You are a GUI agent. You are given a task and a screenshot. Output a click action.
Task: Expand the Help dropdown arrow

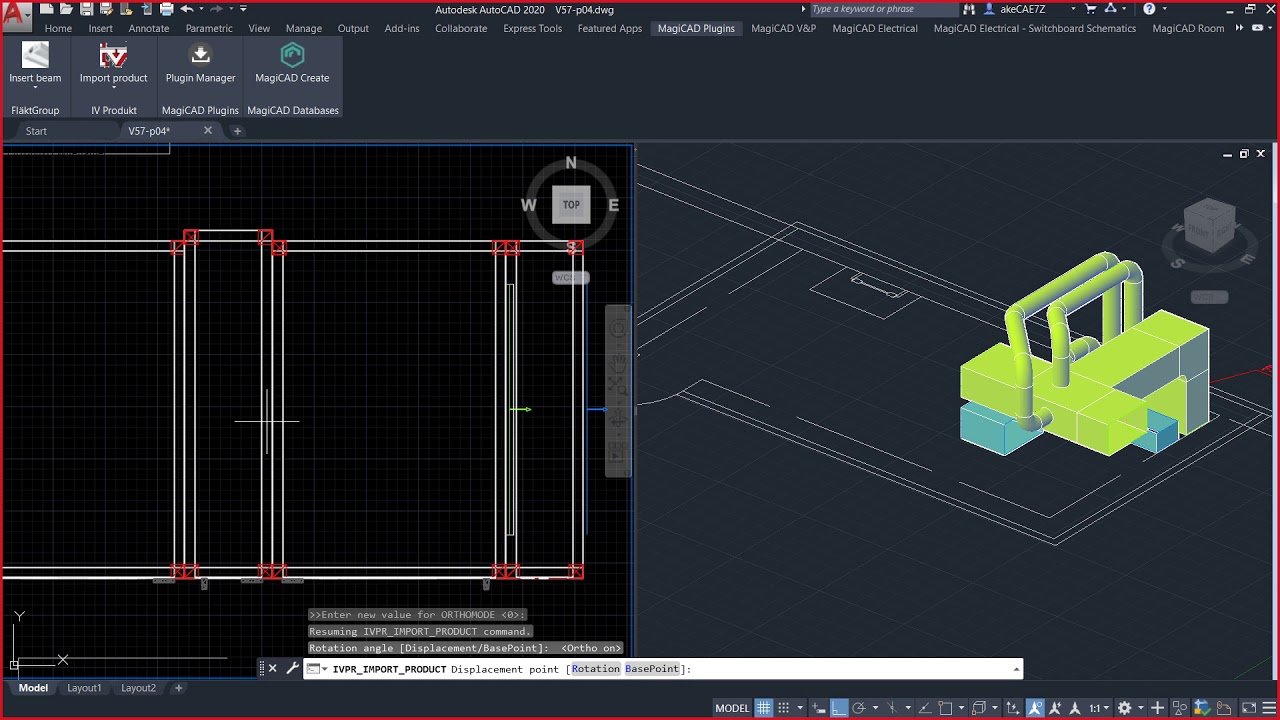click(1166, 9)
